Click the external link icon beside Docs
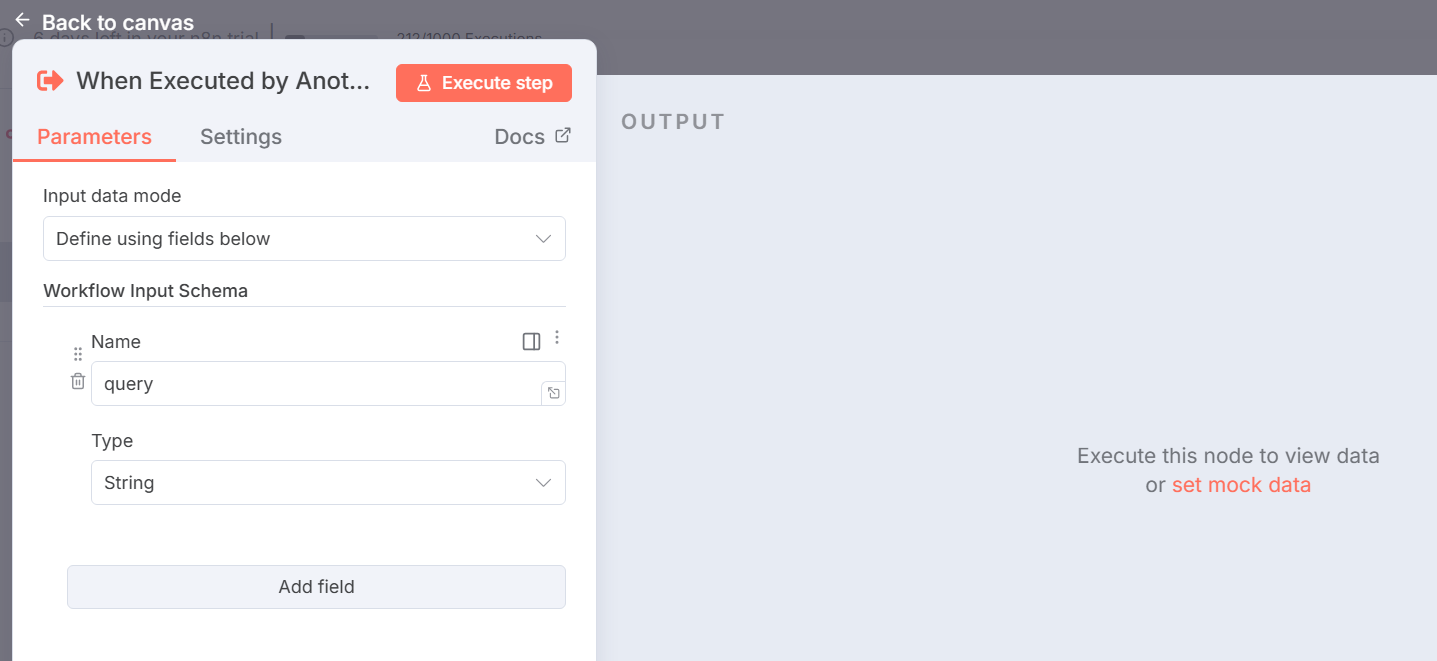 [563, 136]
